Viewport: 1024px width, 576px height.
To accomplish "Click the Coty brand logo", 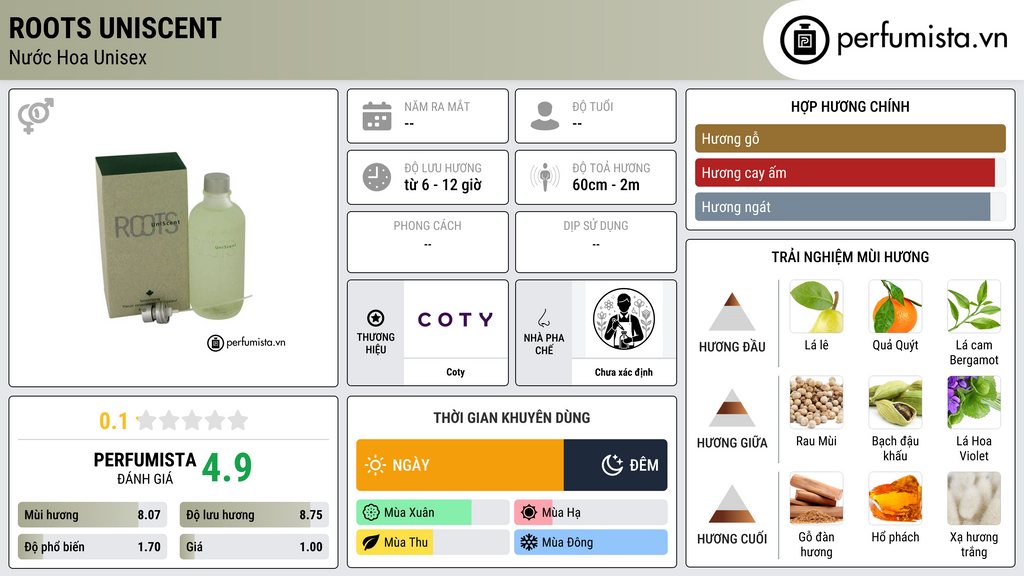I will click(456, 319).
